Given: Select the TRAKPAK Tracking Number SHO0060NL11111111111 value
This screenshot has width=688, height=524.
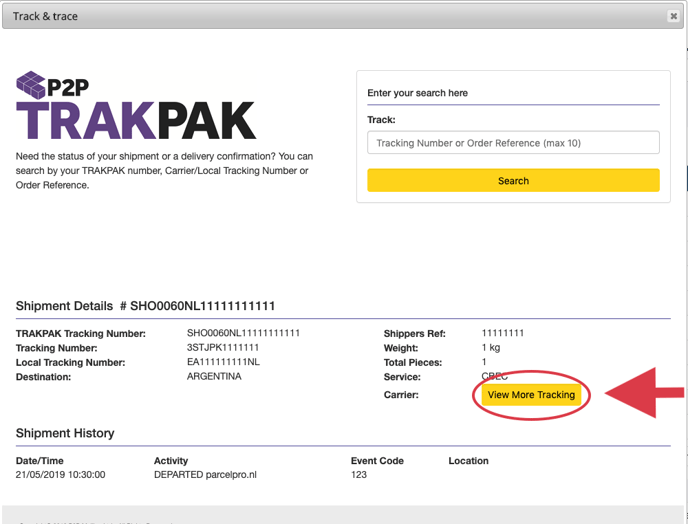Looking at the screenshot, I should 243,333.
